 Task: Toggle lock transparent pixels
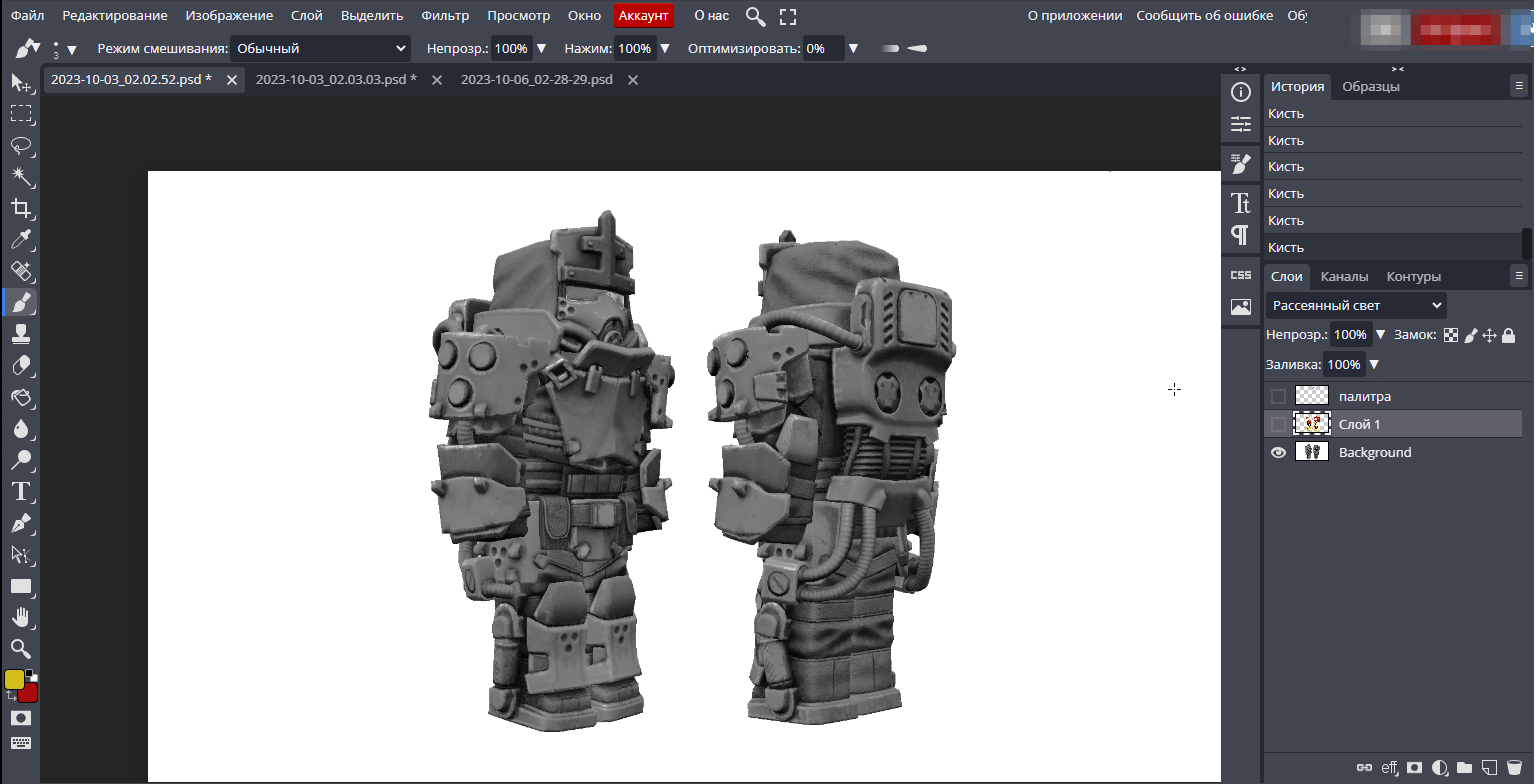1451,335
